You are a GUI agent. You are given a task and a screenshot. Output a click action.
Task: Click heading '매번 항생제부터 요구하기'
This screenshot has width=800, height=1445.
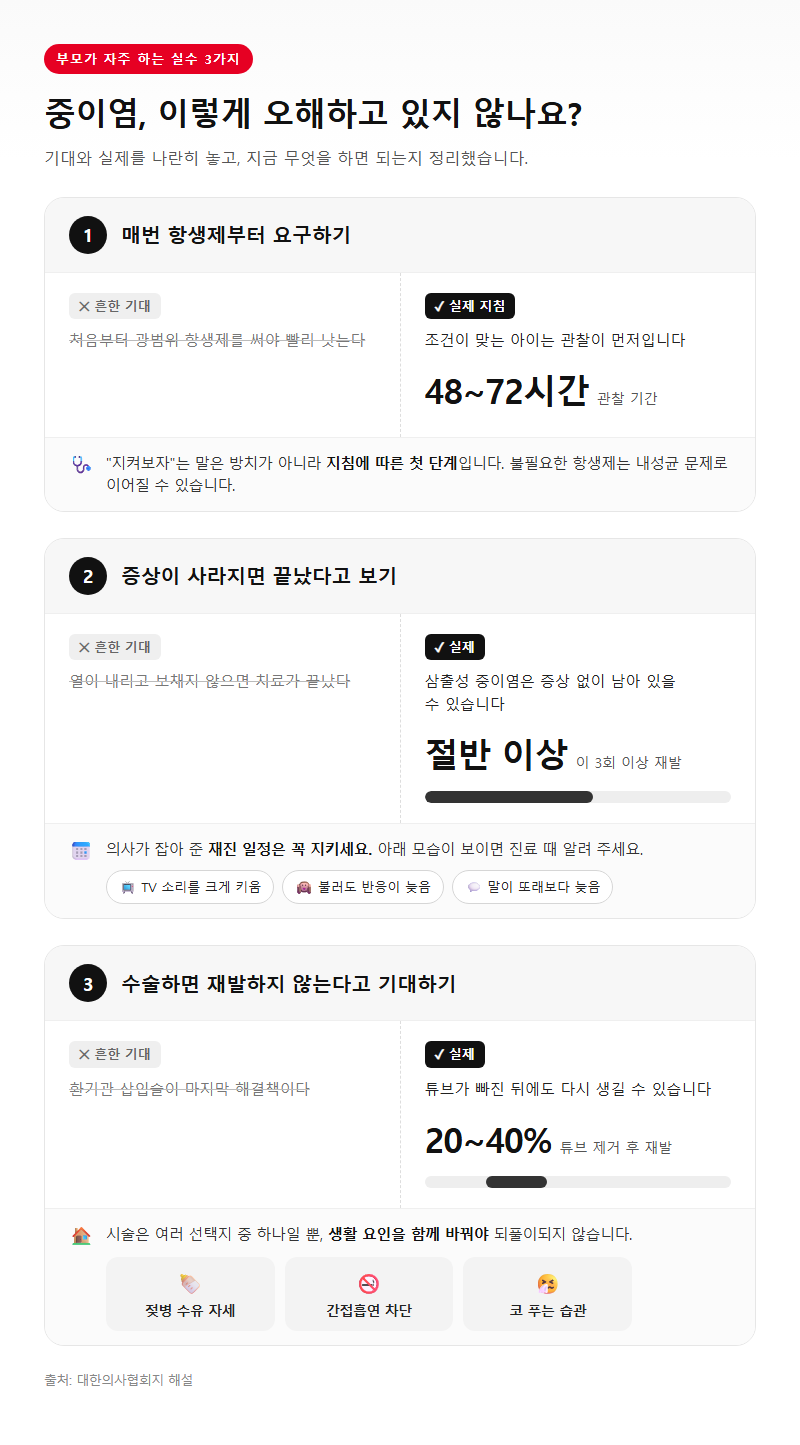coord(236,236)
